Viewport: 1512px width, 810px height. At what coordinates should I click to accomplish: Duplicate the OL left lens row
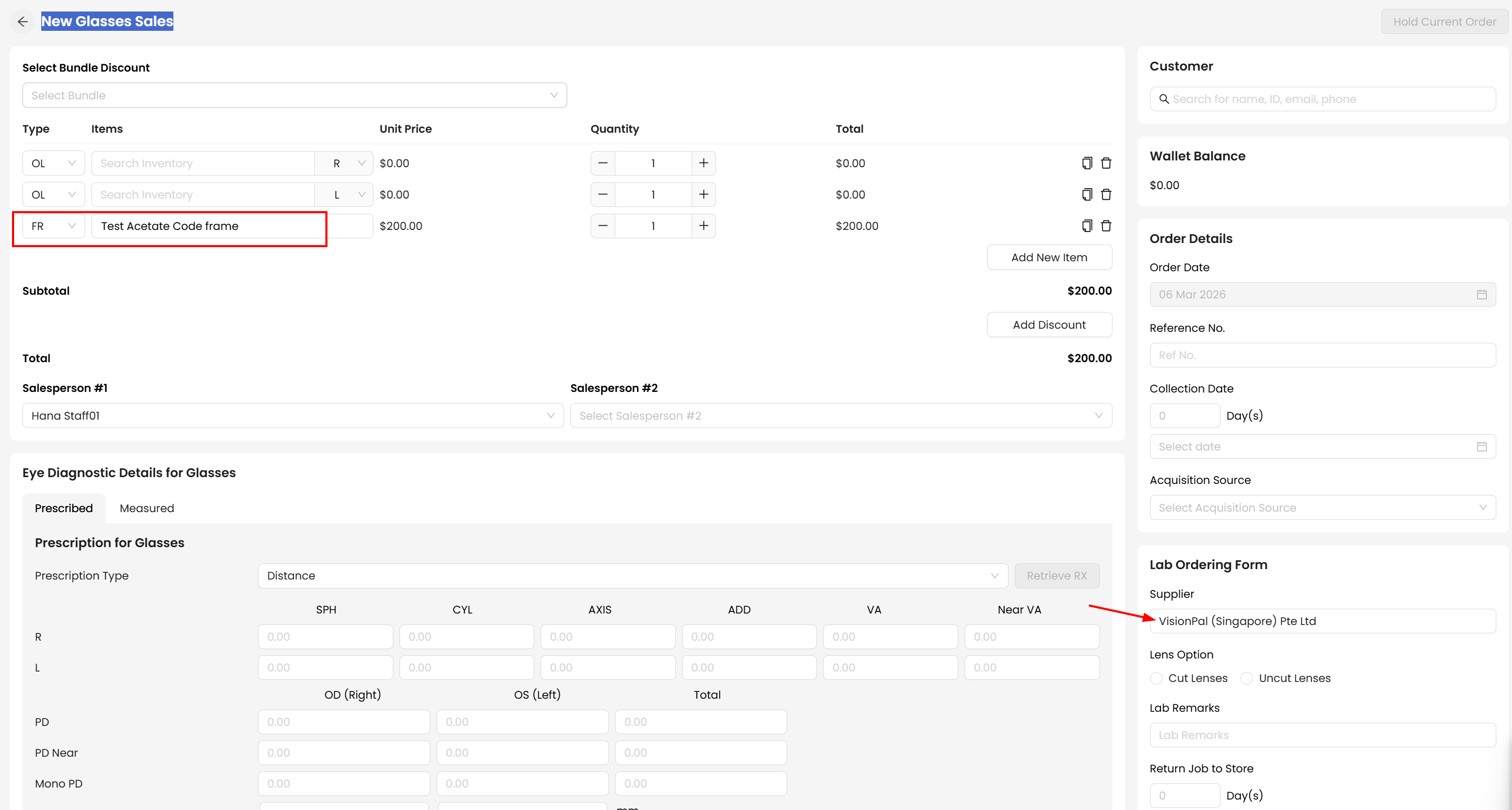click(1086, 194)
